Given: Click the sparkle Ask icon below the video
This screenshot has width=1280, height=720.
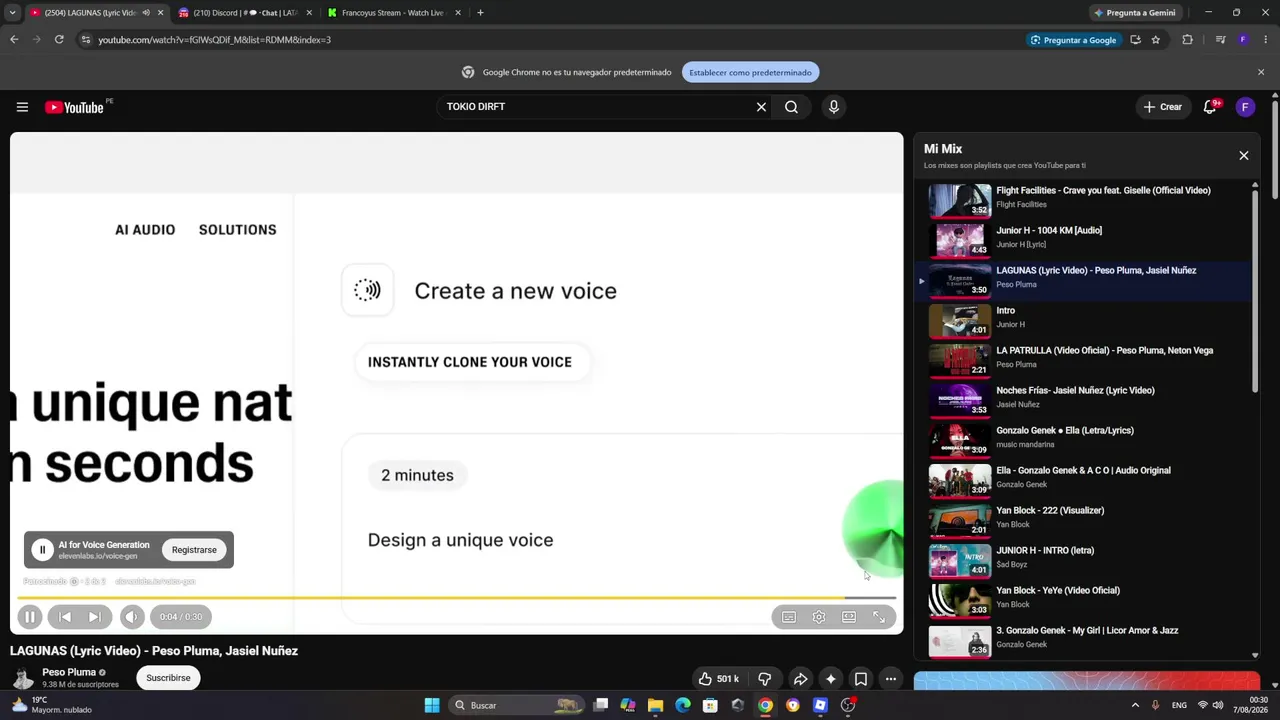Looking at the screenshot, I should (x=830, y=679).
